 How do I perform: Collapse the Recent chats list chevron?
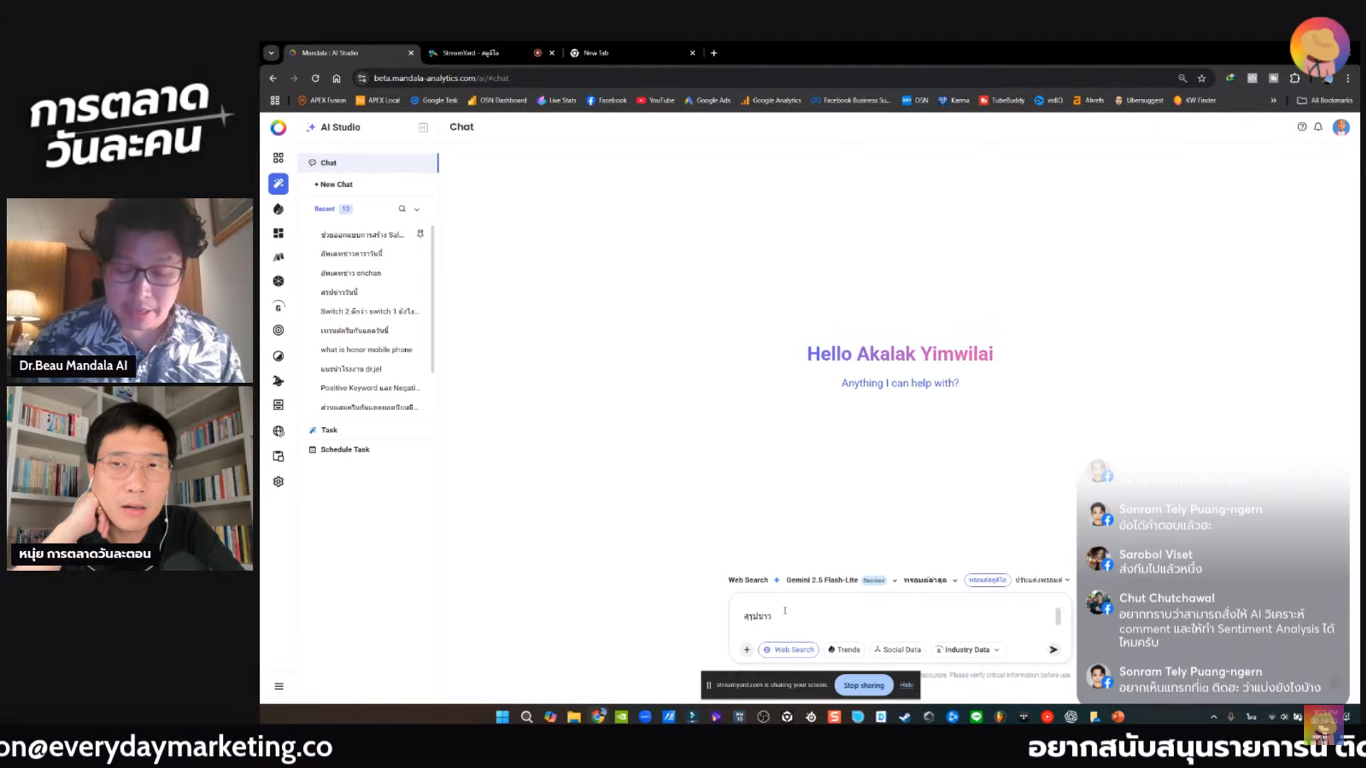click(x=417, y=209)
